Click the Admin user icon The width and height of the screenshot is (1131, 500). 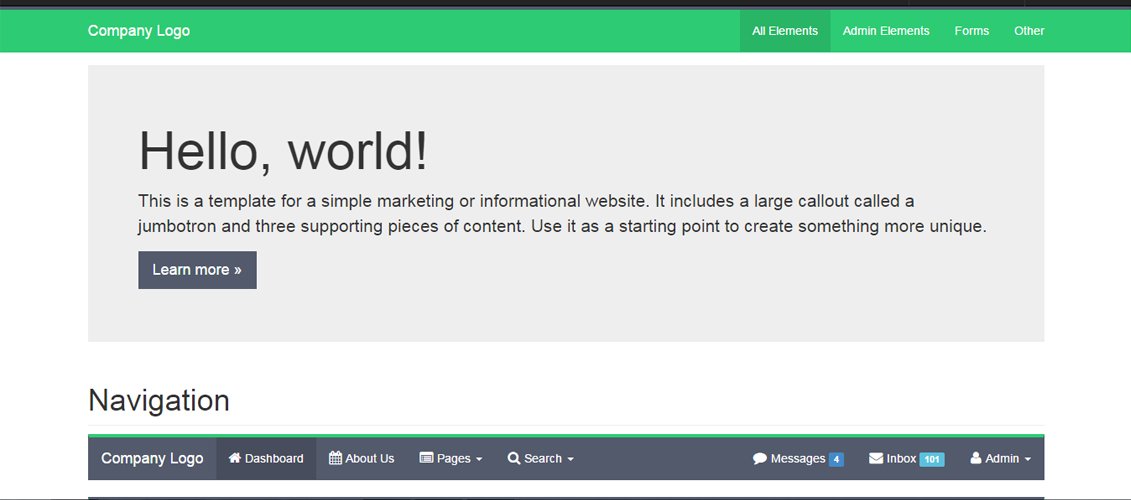tap(976, 458)
